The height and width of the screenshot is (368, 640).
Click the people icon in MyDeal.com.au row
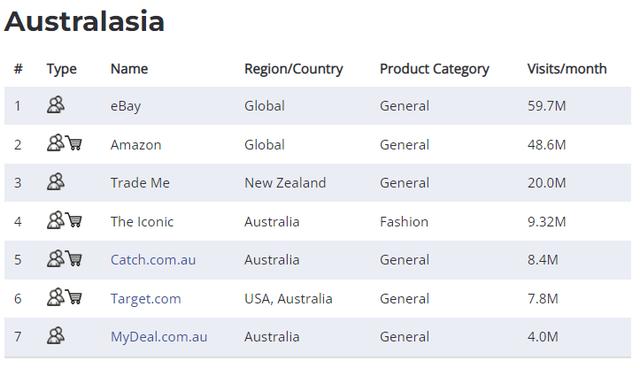click(56, 336)
